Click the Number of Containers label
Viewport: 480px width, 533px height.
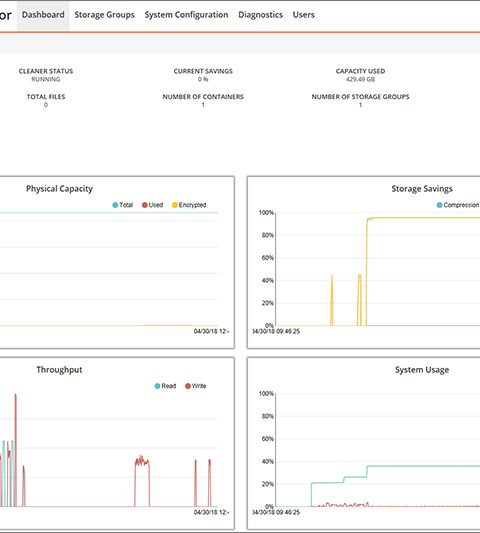click(x=203, y=97)
